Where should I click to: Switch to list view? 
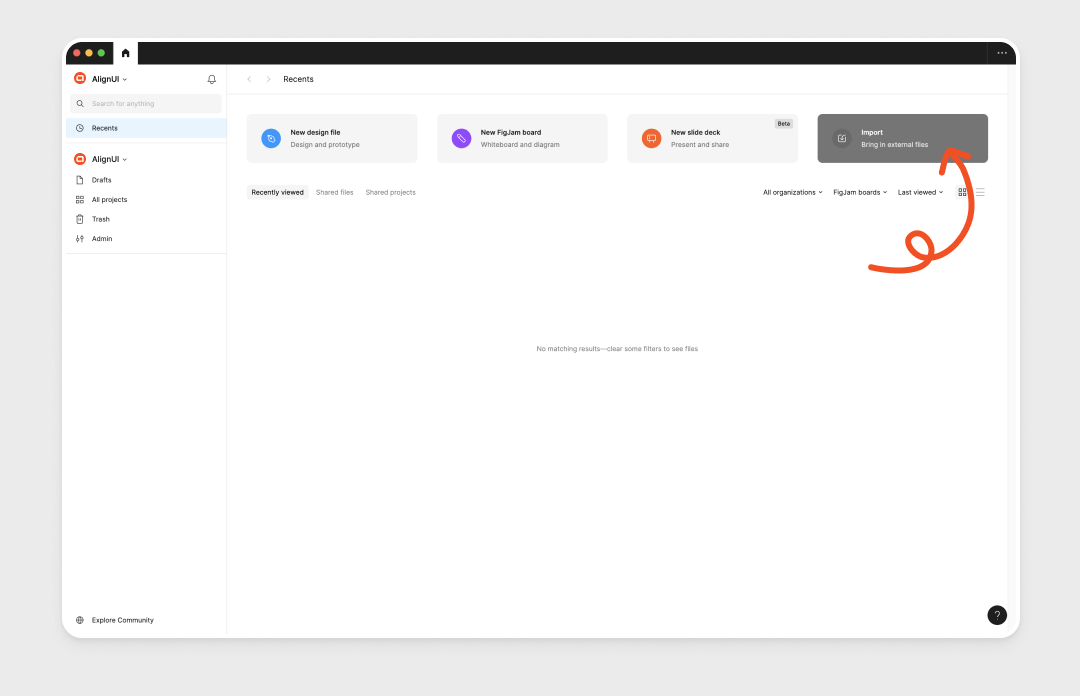pyautogui.click(x=980, y=192)
